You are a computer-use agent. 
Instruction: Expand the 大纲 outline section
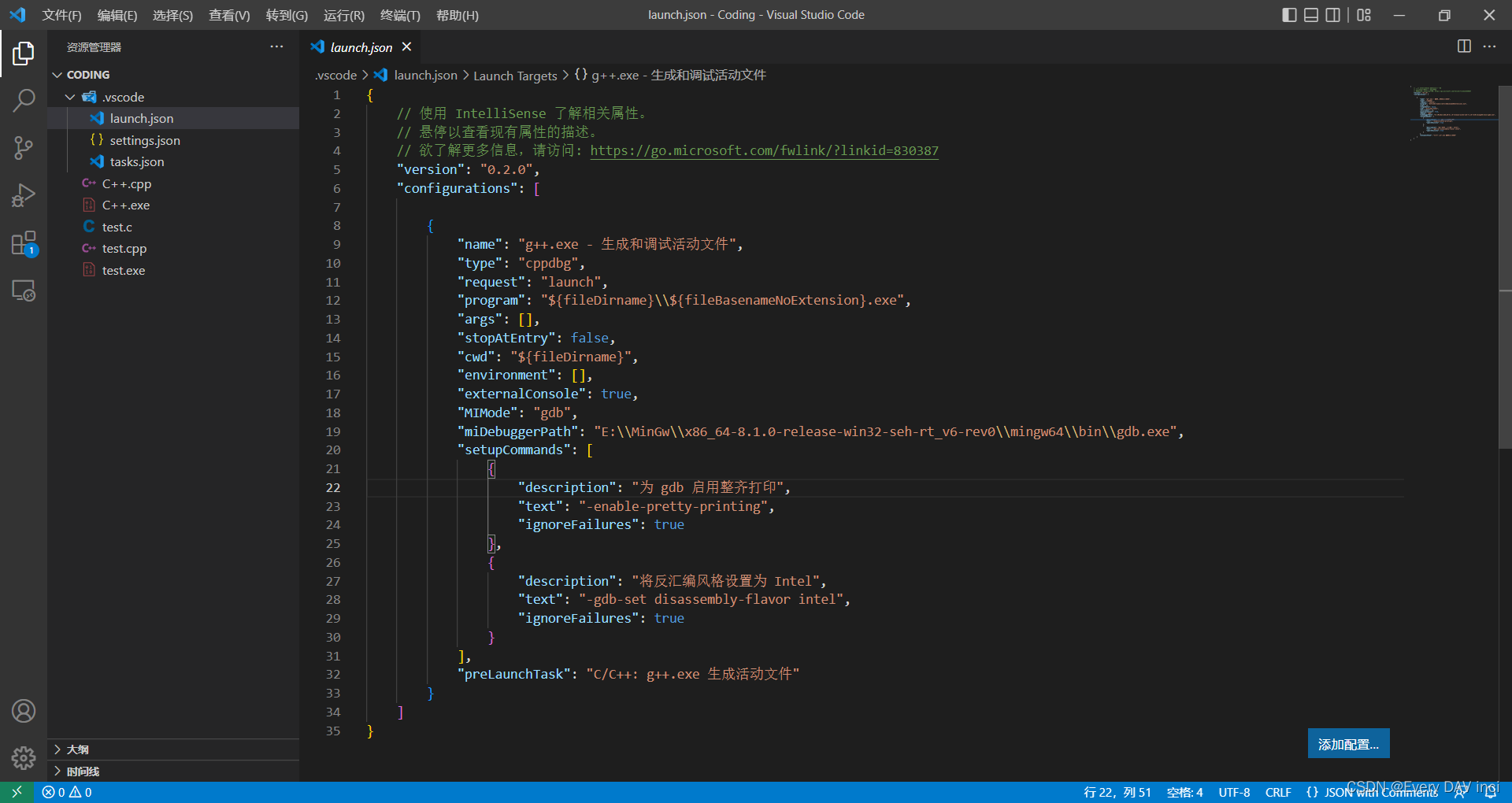(x=173, y=749)
